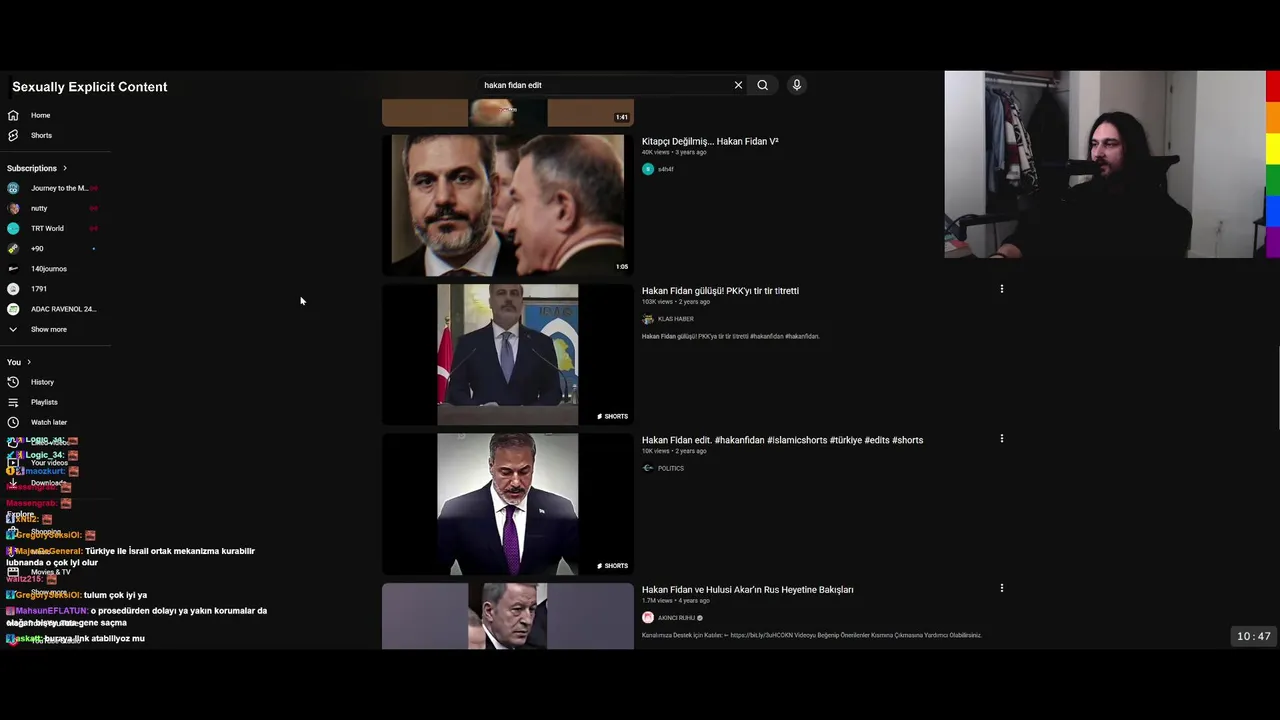1280x720 pixels.
Task: Click the 1.7M views text
Action: pyautogui.click(x=656, y=601)
